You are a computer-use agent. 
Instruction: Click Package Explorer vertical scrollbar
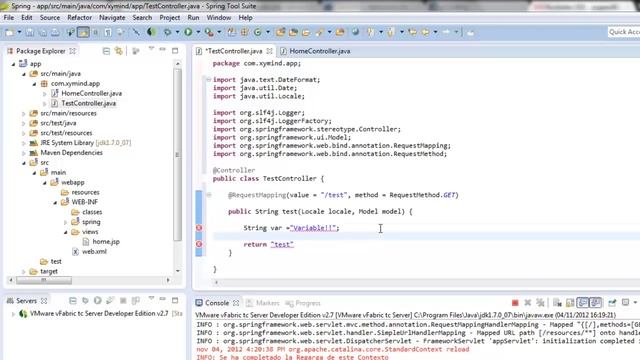(x=178, y=155)
